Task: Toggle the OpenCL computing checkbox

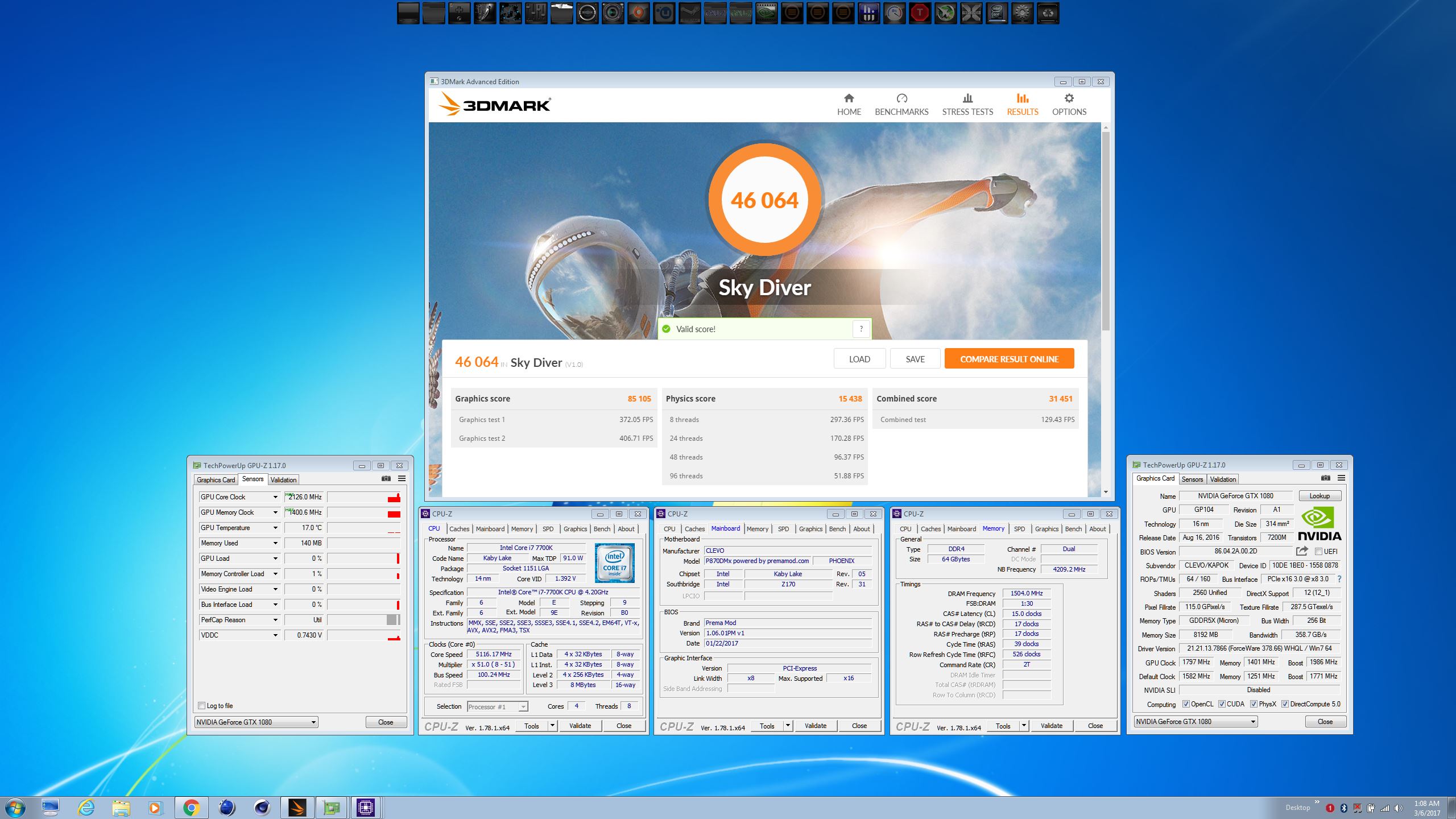Action: pos(1186,704)
